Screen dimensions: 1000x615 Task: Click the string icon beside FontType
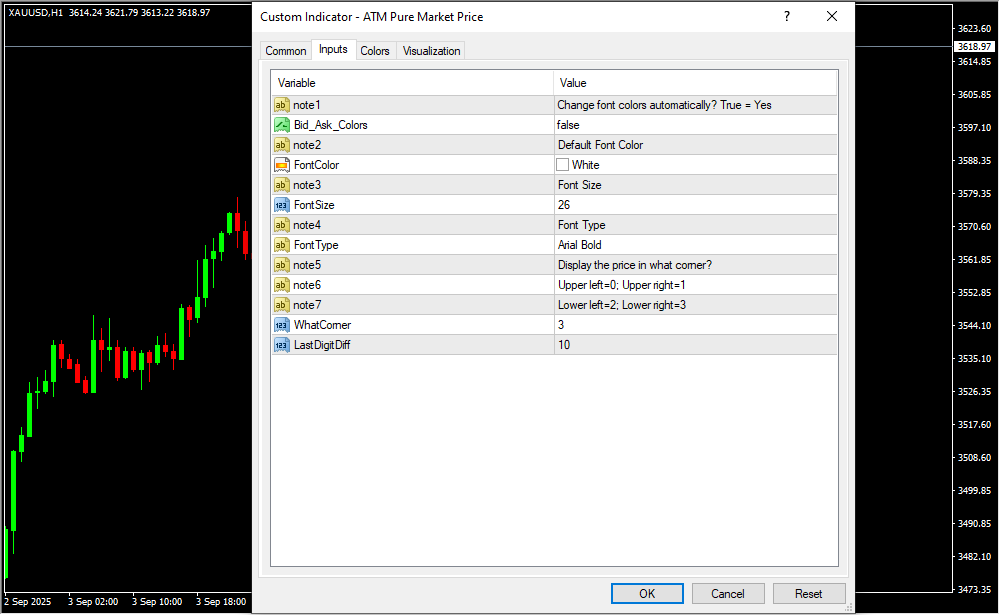[281, 245]
